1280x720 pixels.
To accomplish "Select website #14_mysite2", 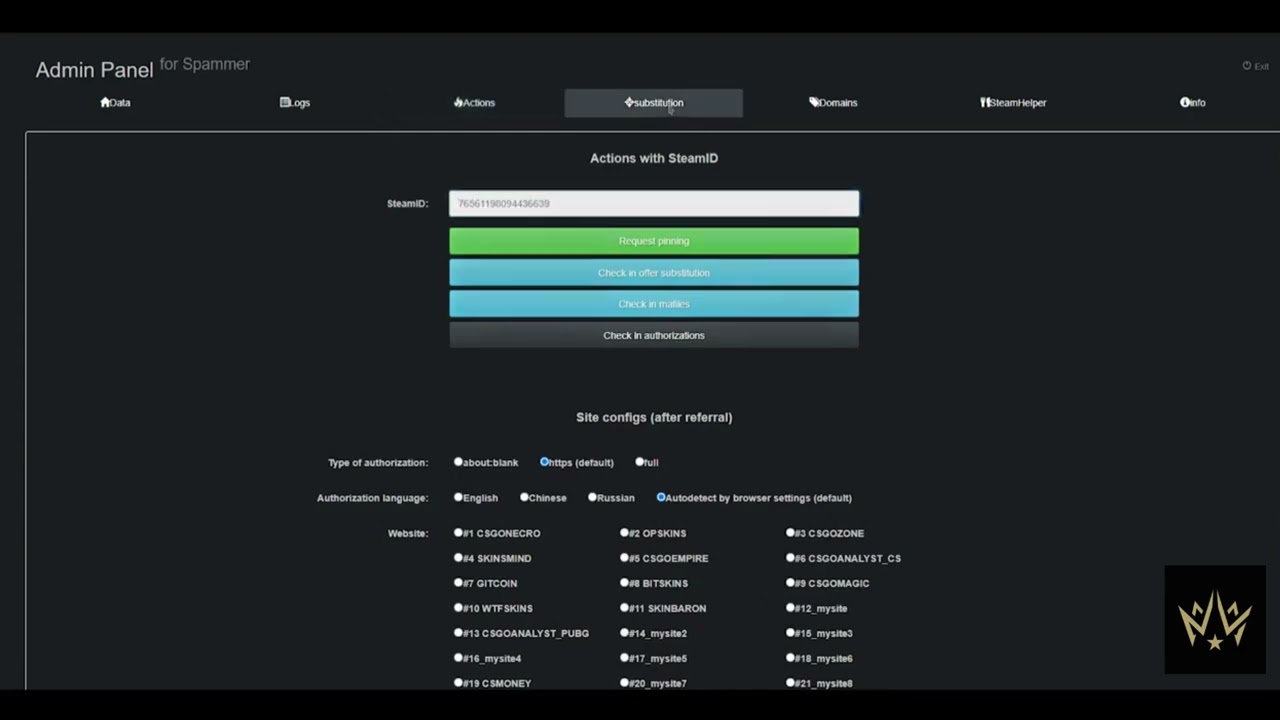I will (624, 633).
